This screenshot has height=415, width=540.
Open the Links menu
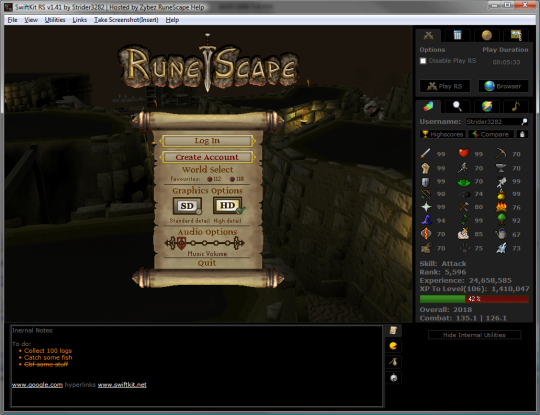[x=80, y=20]
